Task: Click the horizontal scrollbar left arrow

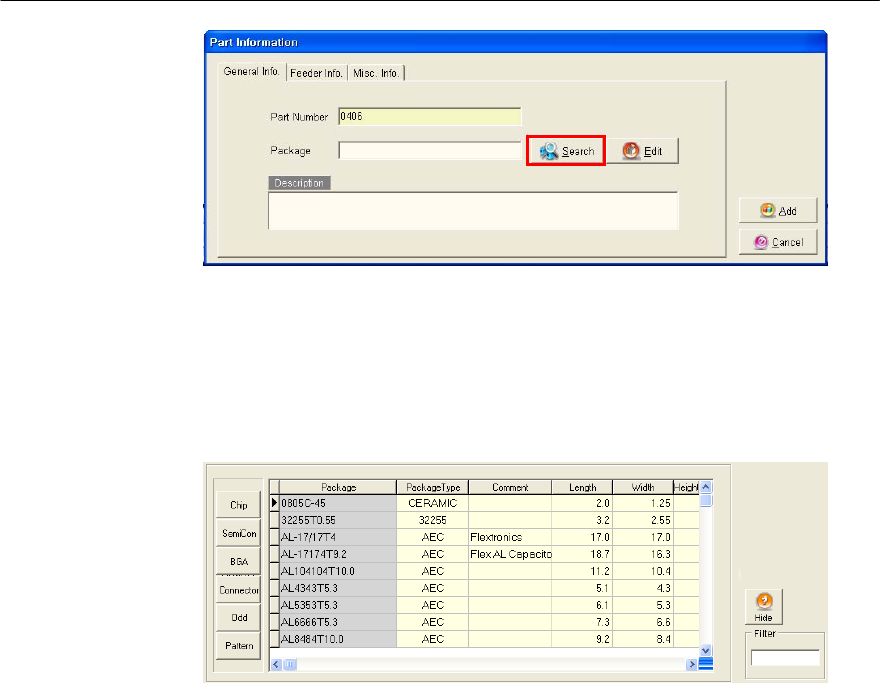Action: [x=276, y=664]
